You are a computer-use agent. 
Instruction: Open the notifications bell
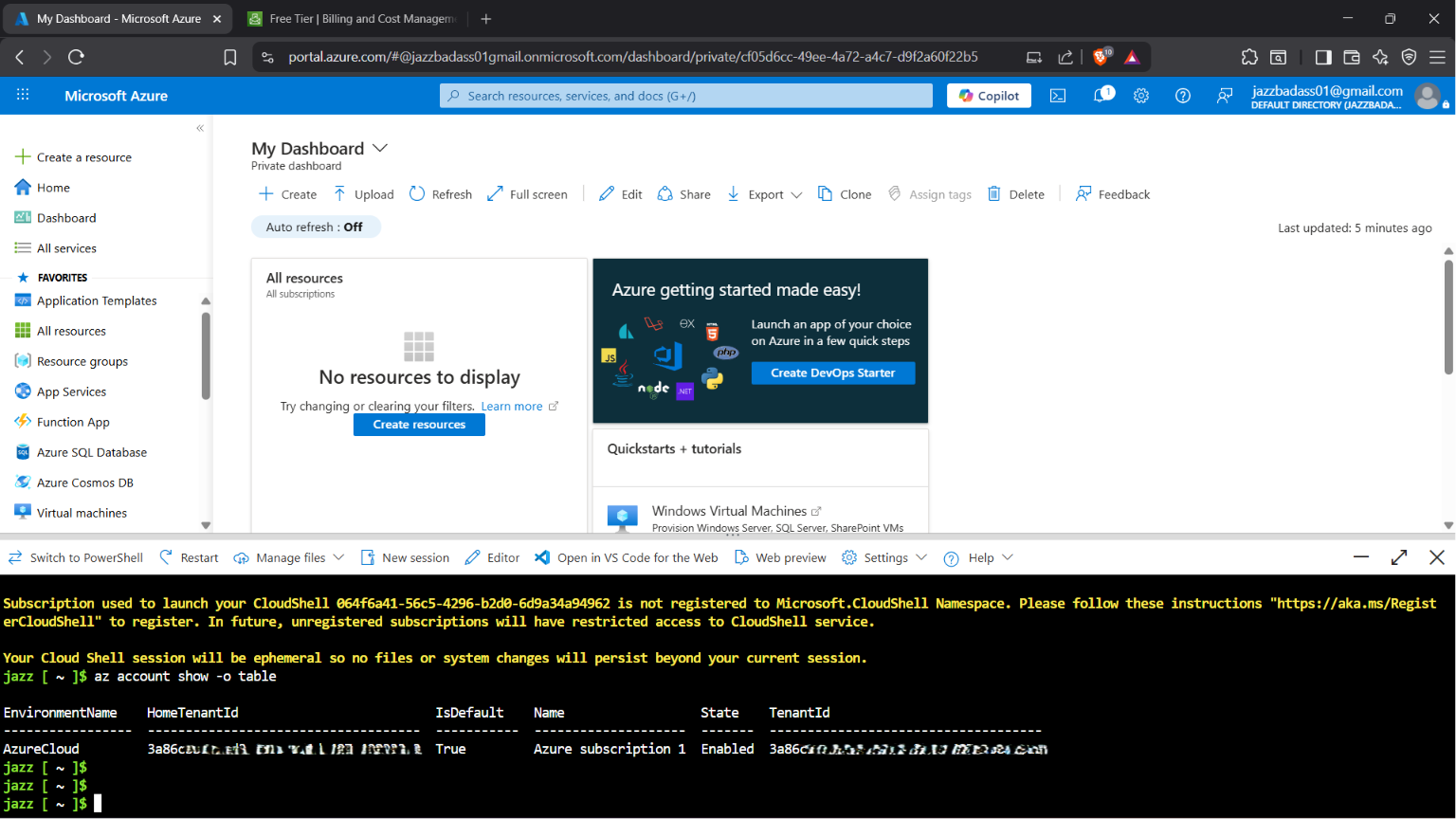pyautogui.click(x=1102, y=95)
